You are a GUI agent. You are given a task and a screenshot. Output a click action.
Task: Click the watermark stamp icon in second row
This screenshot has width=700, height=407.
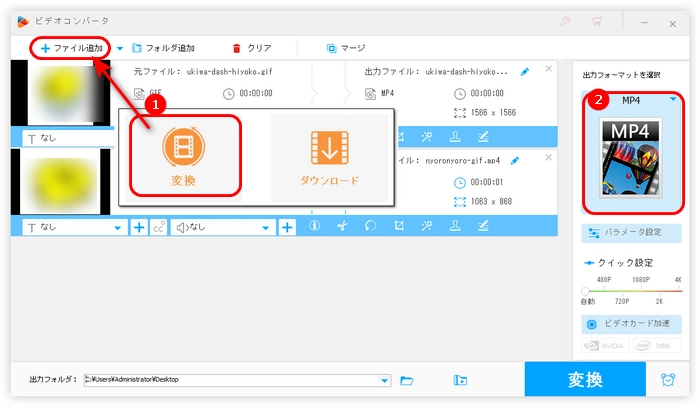click(x=454, y=227)
